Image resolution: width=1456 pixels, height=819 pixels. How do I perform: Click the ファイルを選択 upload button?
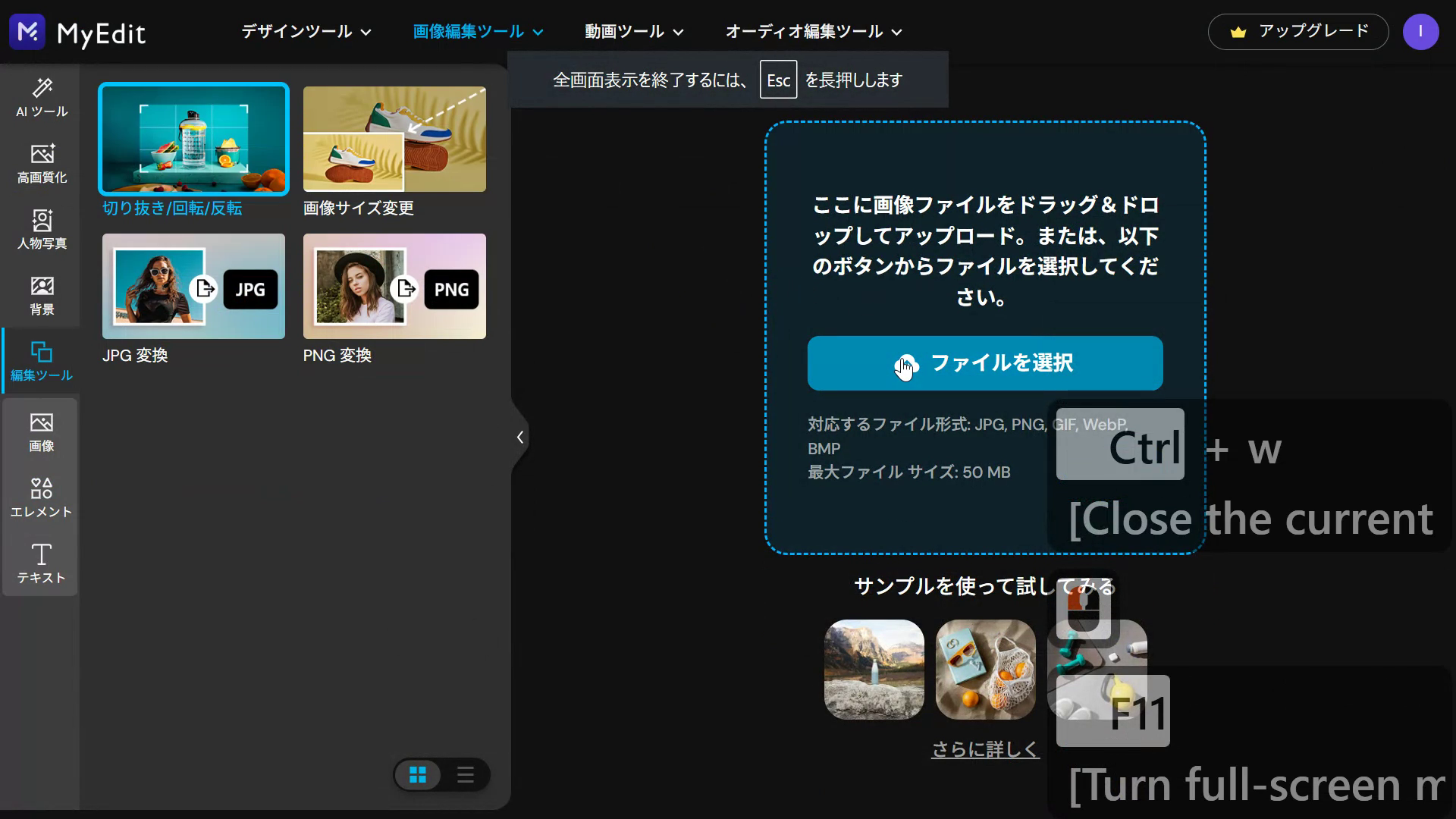pos(984,363)
